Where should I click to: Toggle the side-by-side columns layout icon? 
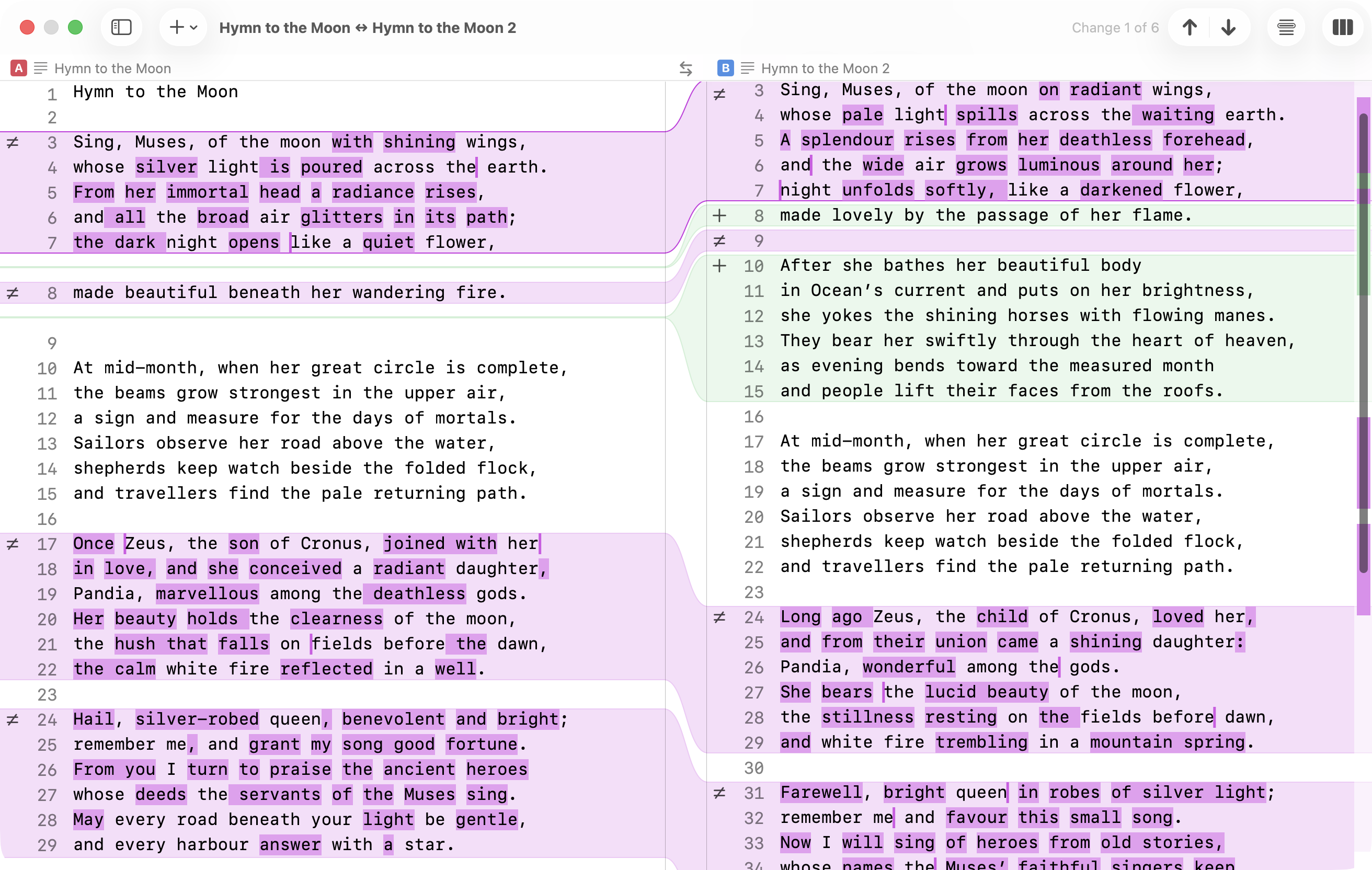pos(1342,27)
